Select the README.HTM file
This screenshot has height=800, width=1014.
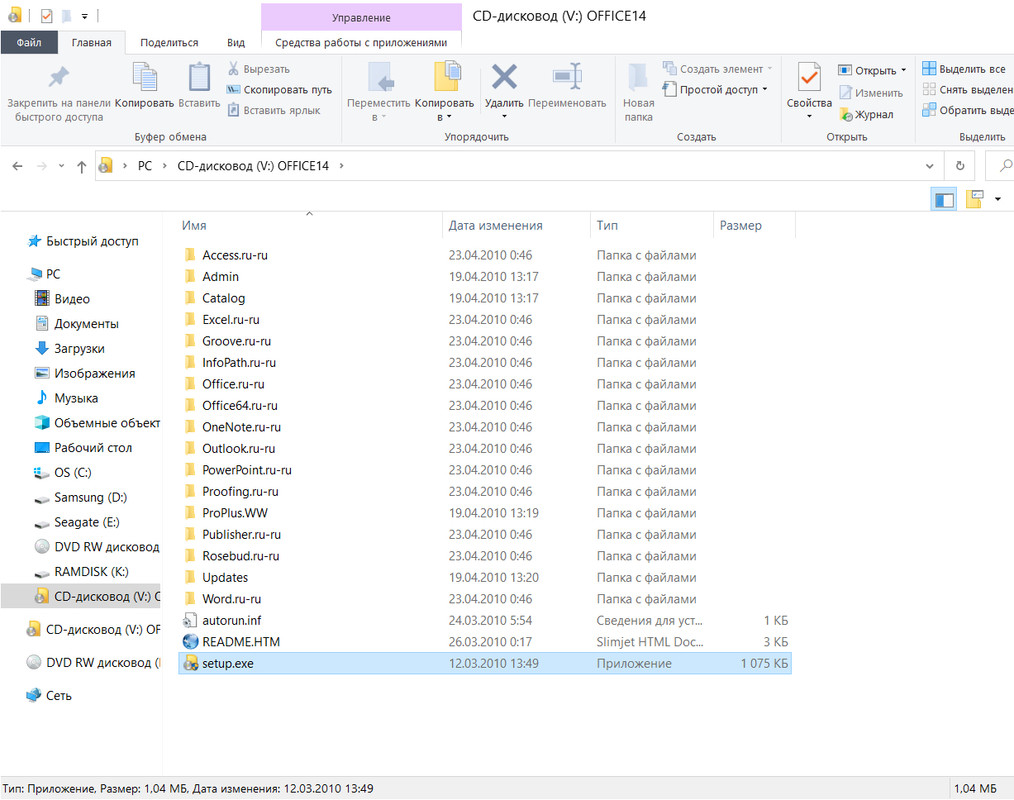[484, 642]
